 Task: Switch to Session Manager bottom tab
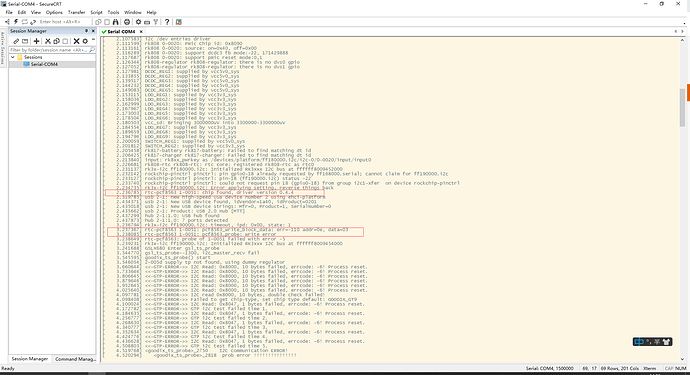[29, 359]
